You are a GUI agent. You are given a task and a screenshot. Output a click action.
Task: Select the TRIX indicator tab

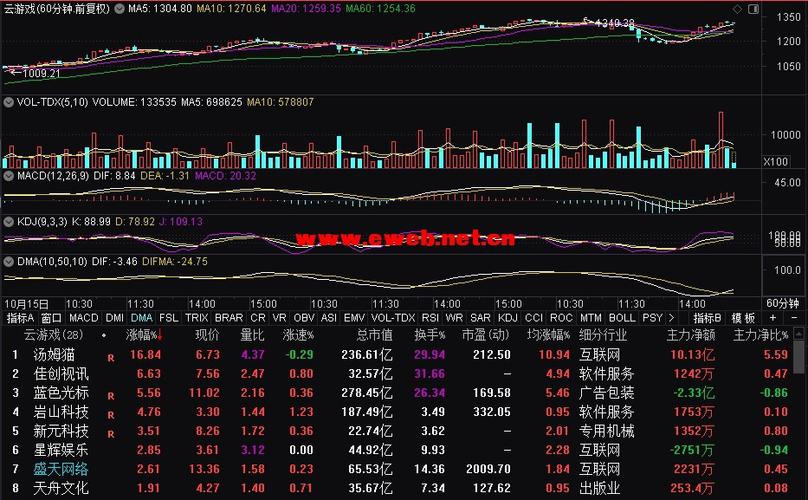(x=196, y=318)
